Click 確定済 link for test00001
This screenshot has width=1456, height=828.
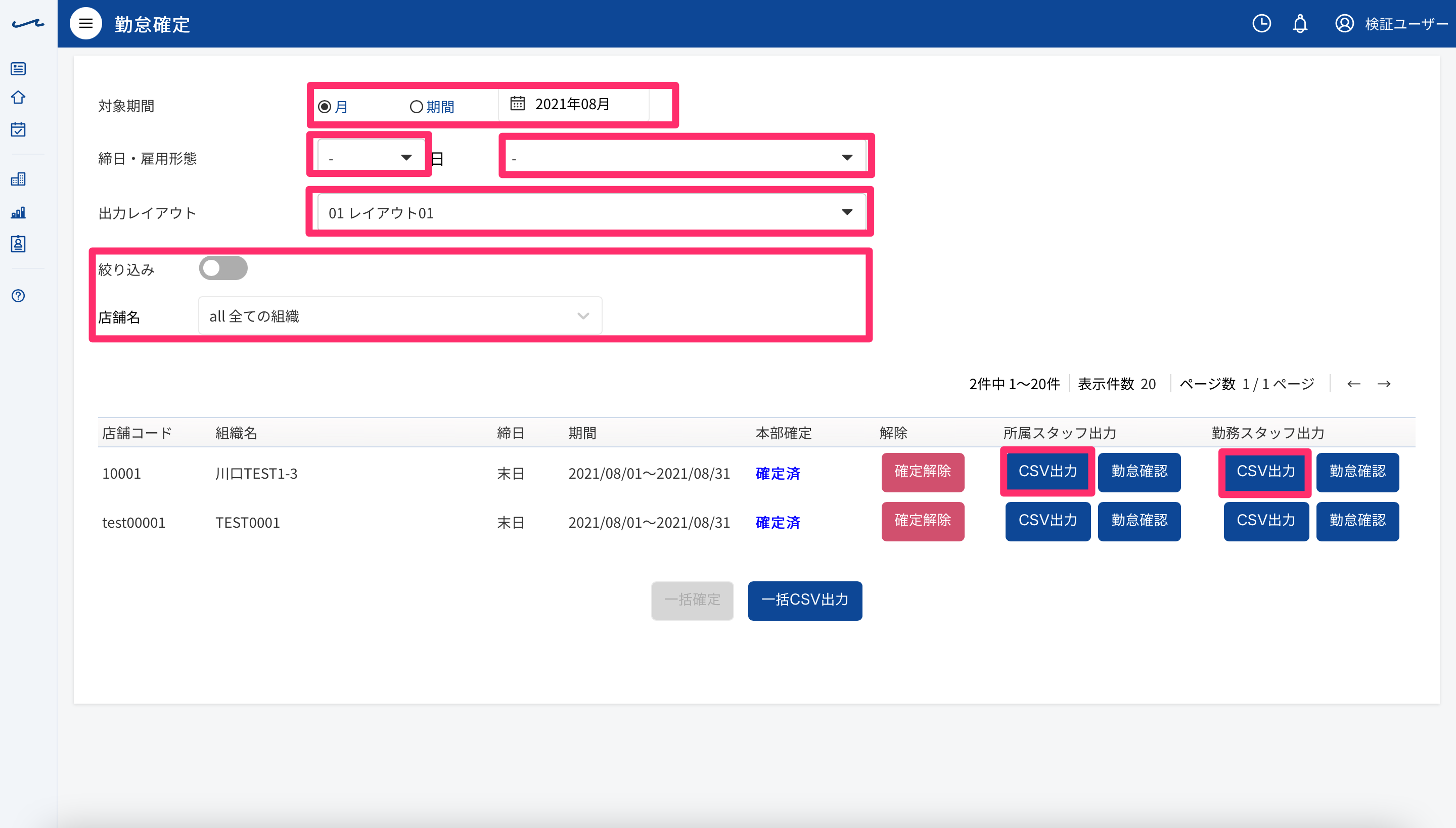(x=778, y=522)
